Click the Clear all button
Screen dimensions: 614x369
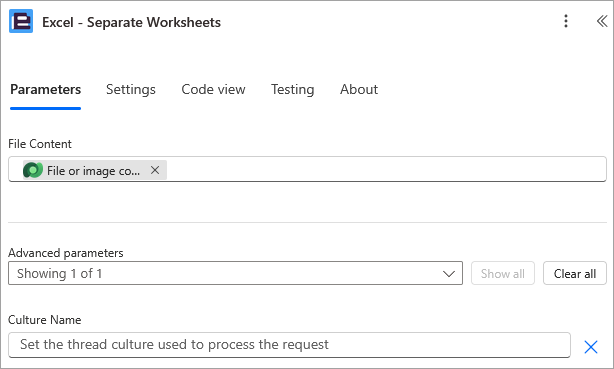[x=574, y=273]
